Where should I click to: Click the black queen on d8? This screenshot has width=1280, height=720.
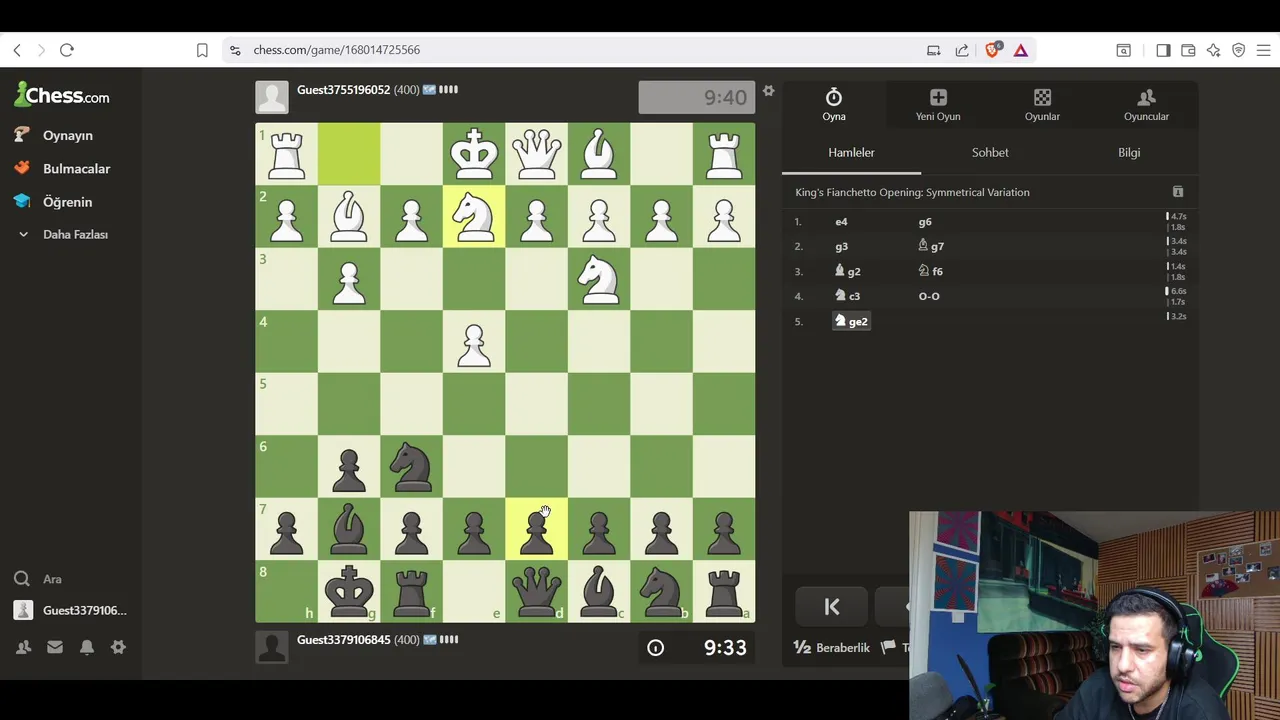[x=536, y=592]
